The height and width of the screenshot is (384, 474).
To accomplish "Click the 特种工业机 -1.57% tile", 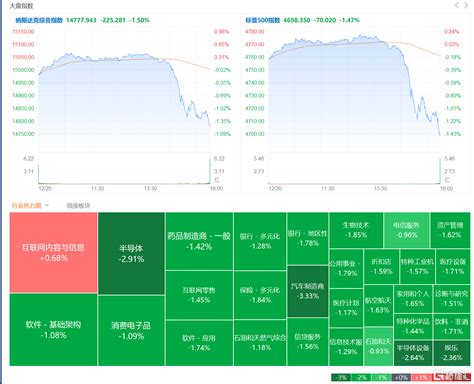I will 417,266.
